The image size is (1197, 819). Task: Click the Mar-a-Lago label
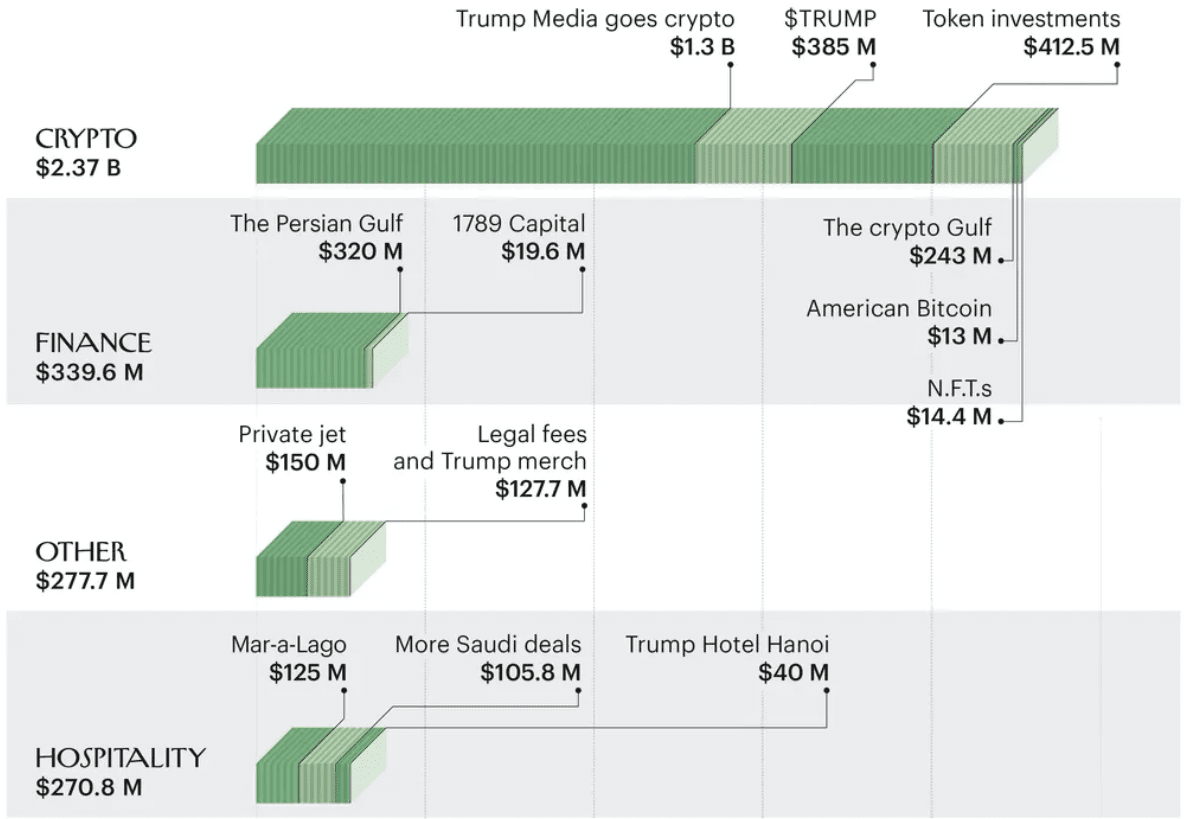click(x=290, y=645)
